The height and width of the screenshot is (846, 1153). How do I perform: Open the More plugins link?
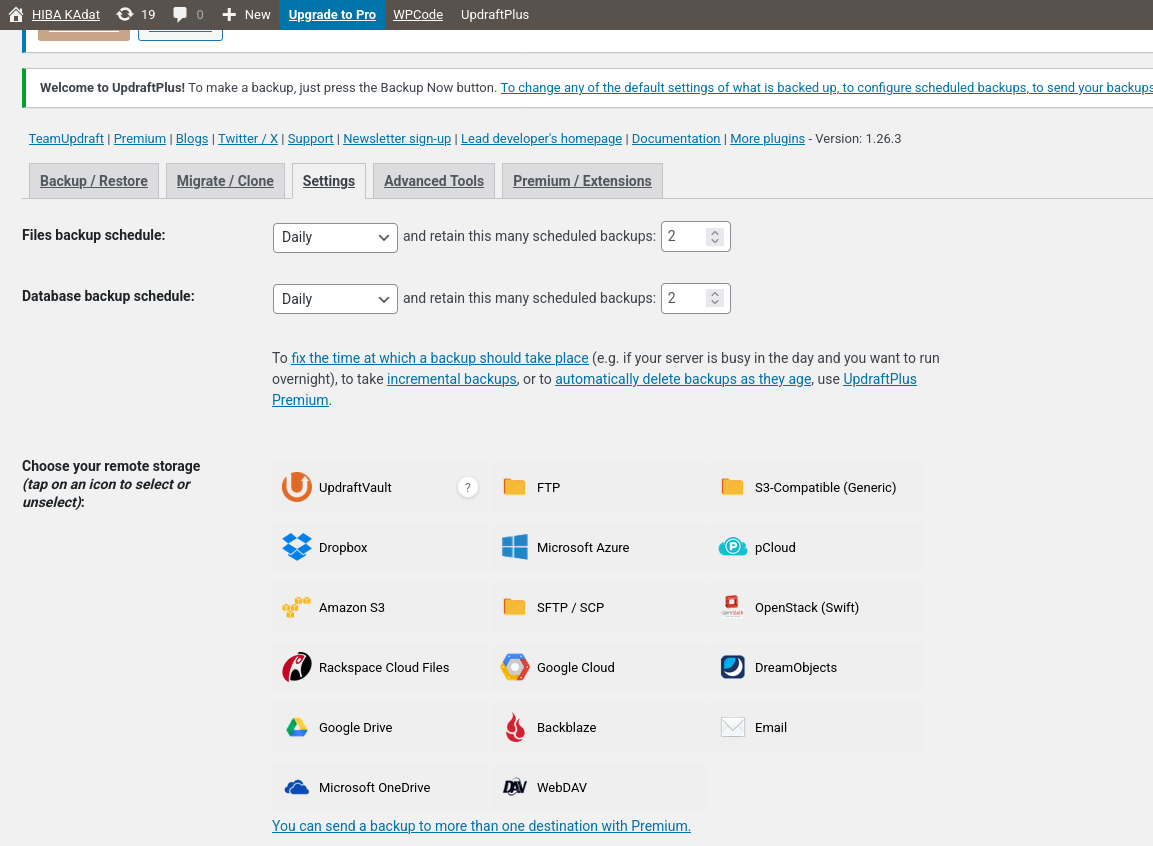coord(767,138)
